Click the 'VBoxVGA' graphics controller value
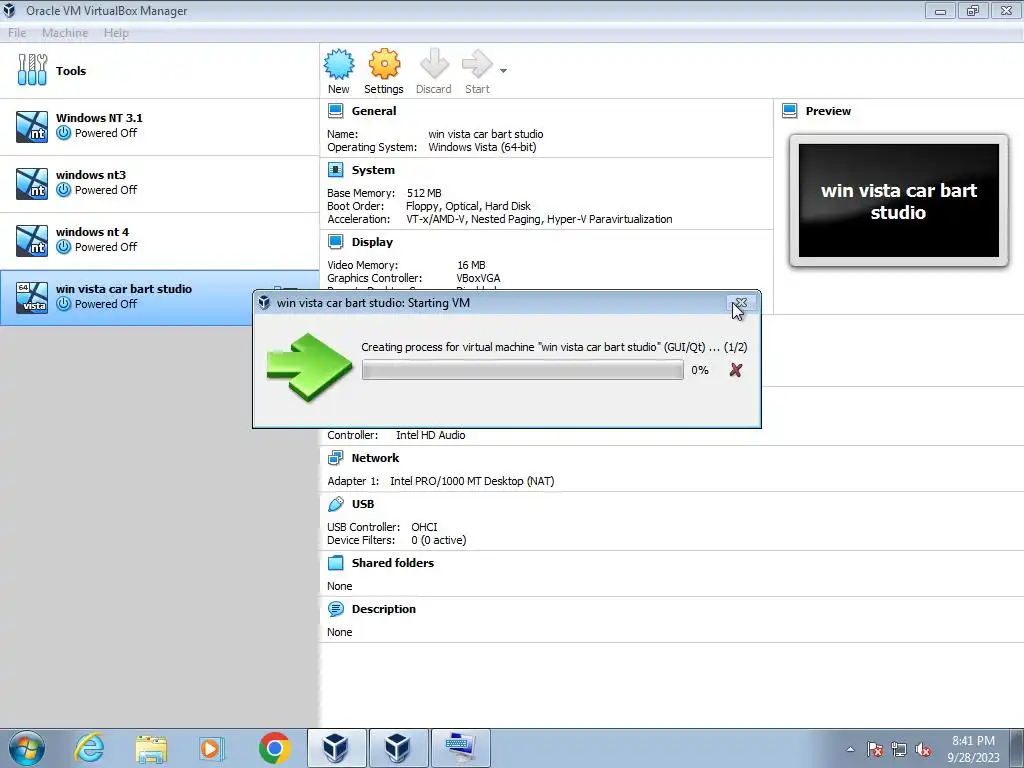 478,278
